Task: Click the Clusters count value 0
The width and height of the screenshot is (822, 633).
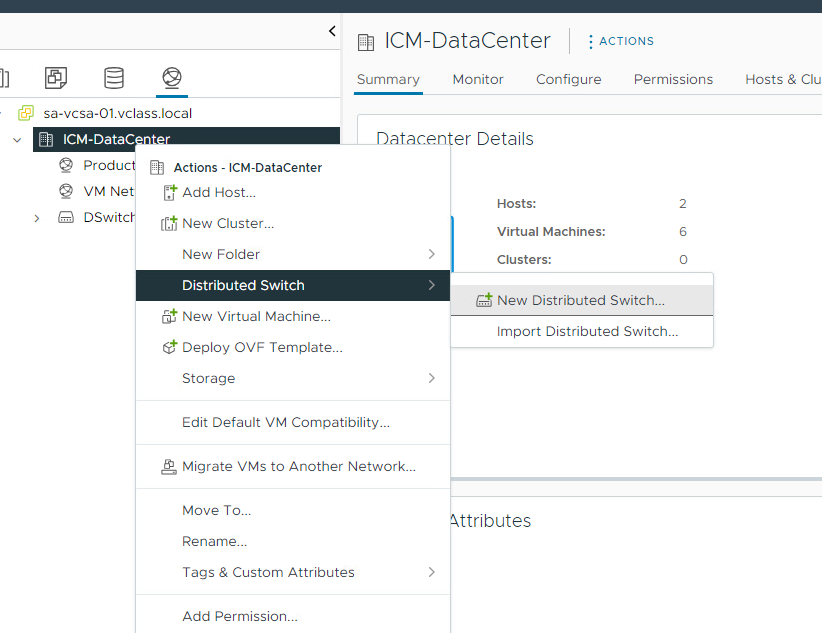Action: pyautogui.click(x=683, y=260)
